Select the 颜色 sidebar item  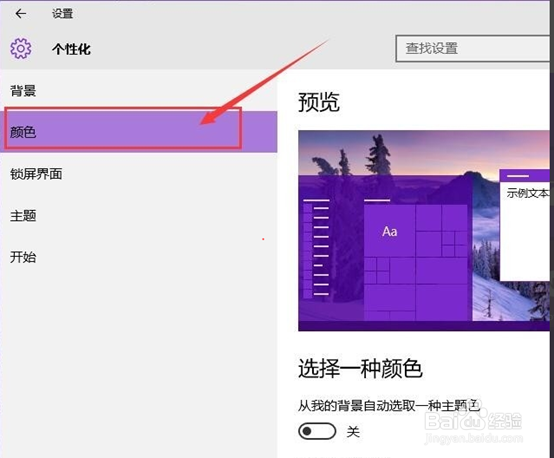[138, 132]
